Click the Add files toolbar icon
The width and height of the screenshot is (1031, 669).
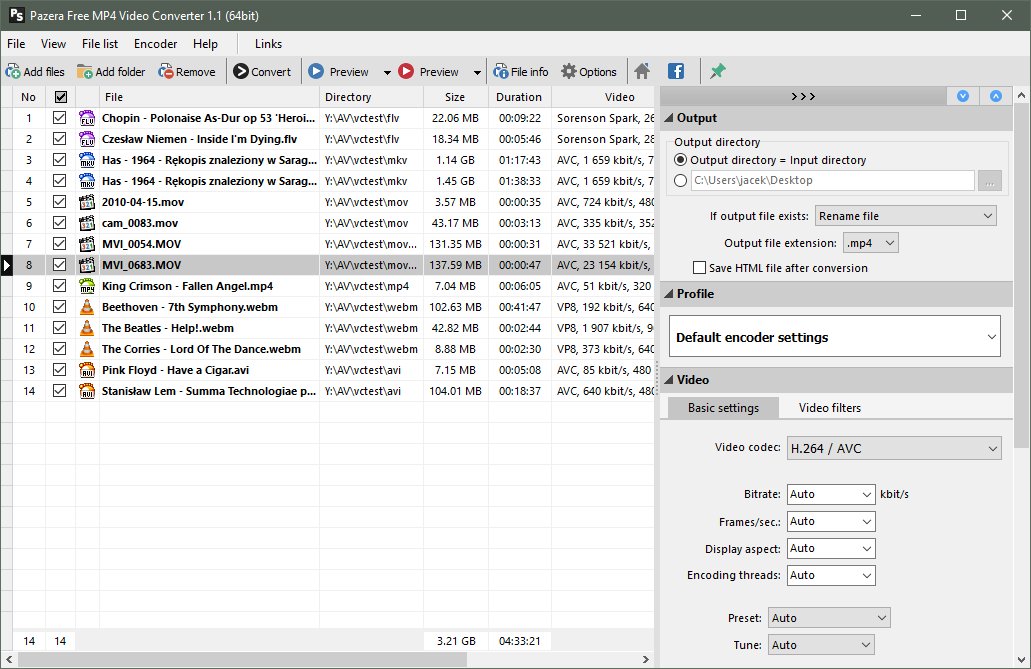coord(13,72)
